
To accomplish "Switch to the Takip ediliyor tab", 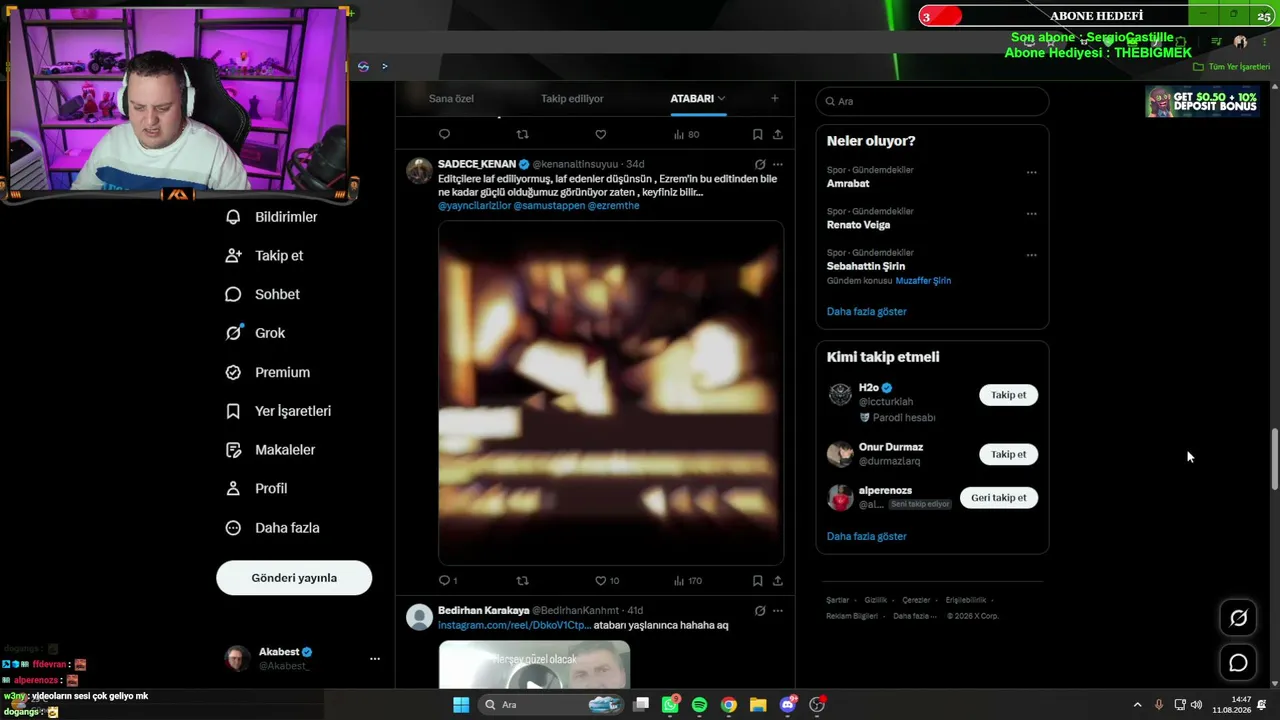I will [572, 99].
